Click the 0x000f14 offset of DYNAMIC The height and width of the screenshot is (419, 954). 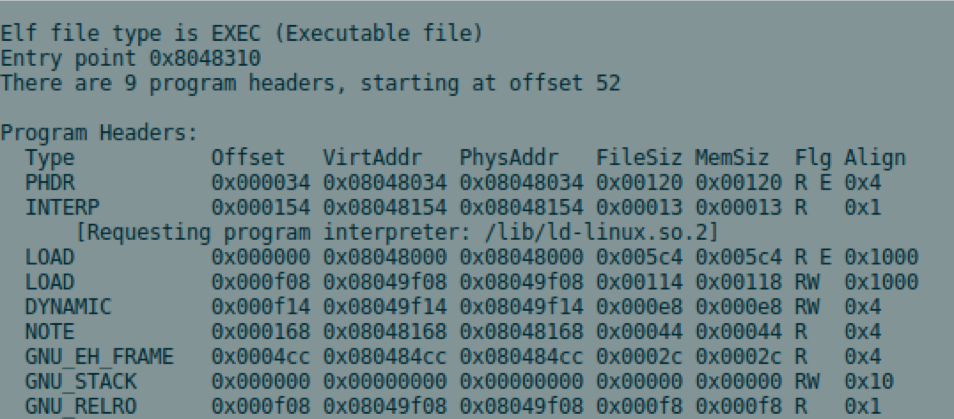pos(260,306)
